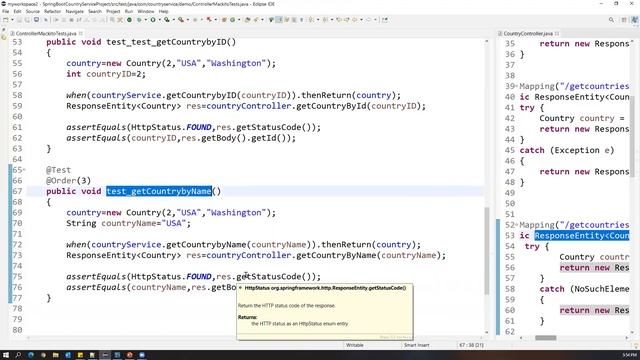Image resolution: width=640 pixels, height=360 pixels.
Task: Open the Project menu
Action: (113, 11)
